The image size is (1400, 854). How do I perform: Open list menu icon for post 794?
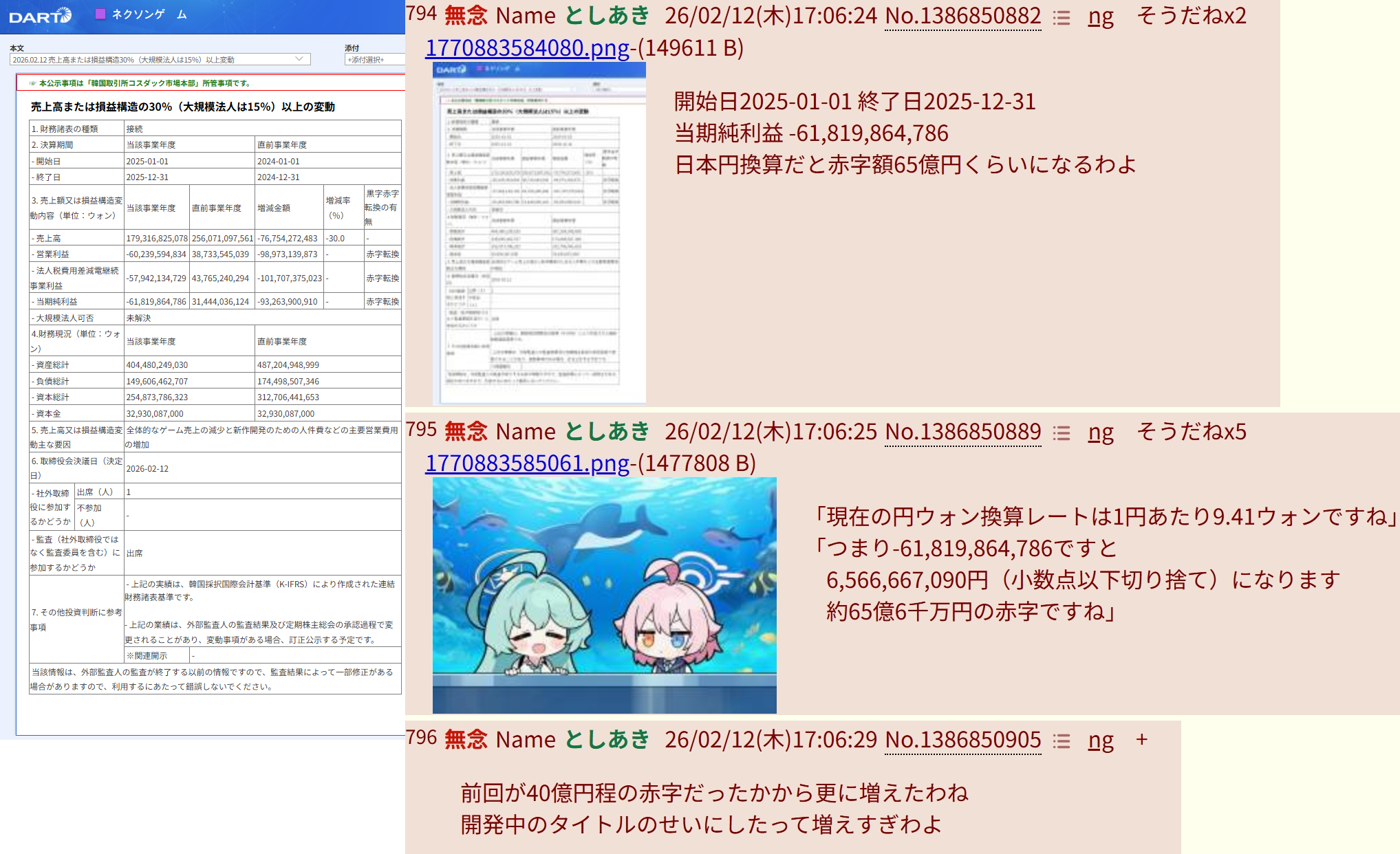pos(1062,17)
